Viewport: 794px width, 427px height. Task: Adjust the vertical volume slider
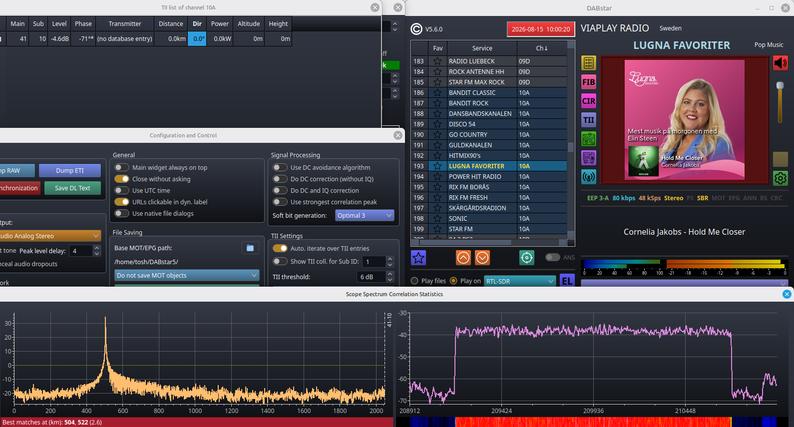pos(780,104)
